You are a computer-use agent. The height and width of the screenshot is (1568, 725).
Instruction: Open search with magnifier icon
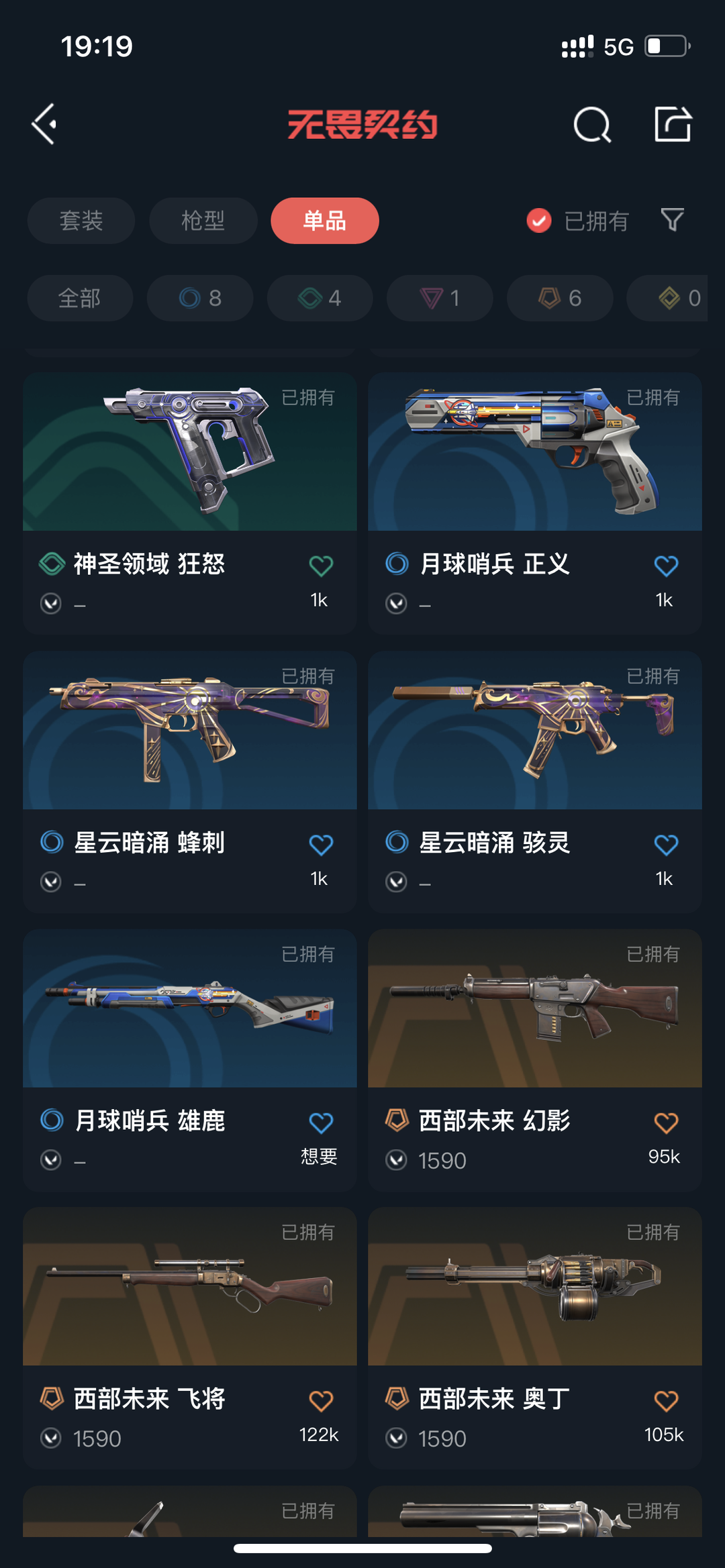[x=592, y=124]
